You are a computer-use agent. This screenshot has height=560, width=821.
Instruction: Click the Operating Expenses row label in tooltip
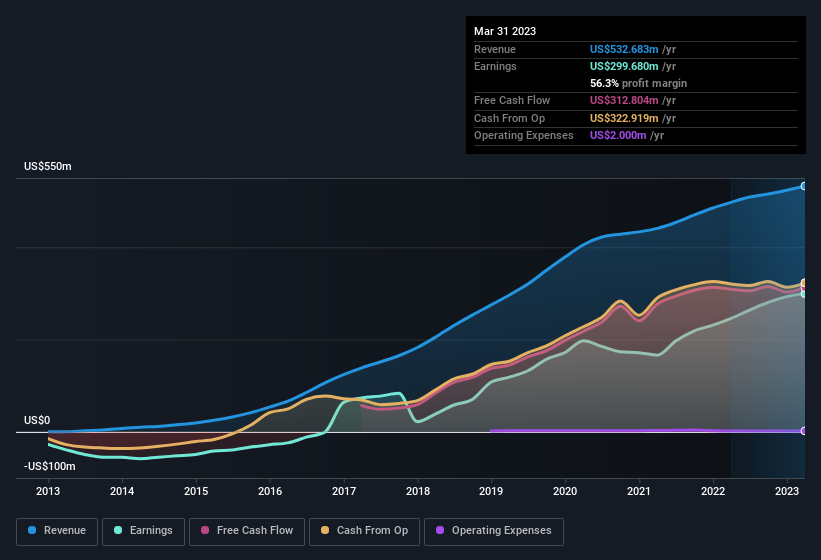524,136
